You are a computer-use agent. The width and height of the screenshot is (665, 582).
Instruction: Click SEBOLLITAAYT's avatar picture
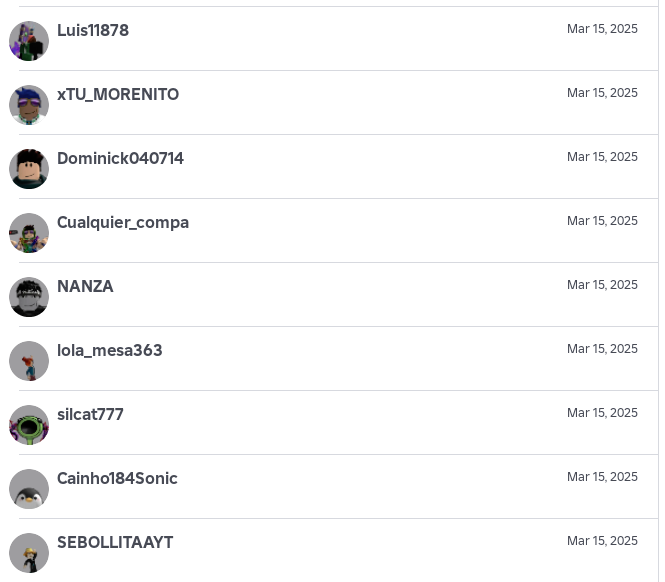29,553
